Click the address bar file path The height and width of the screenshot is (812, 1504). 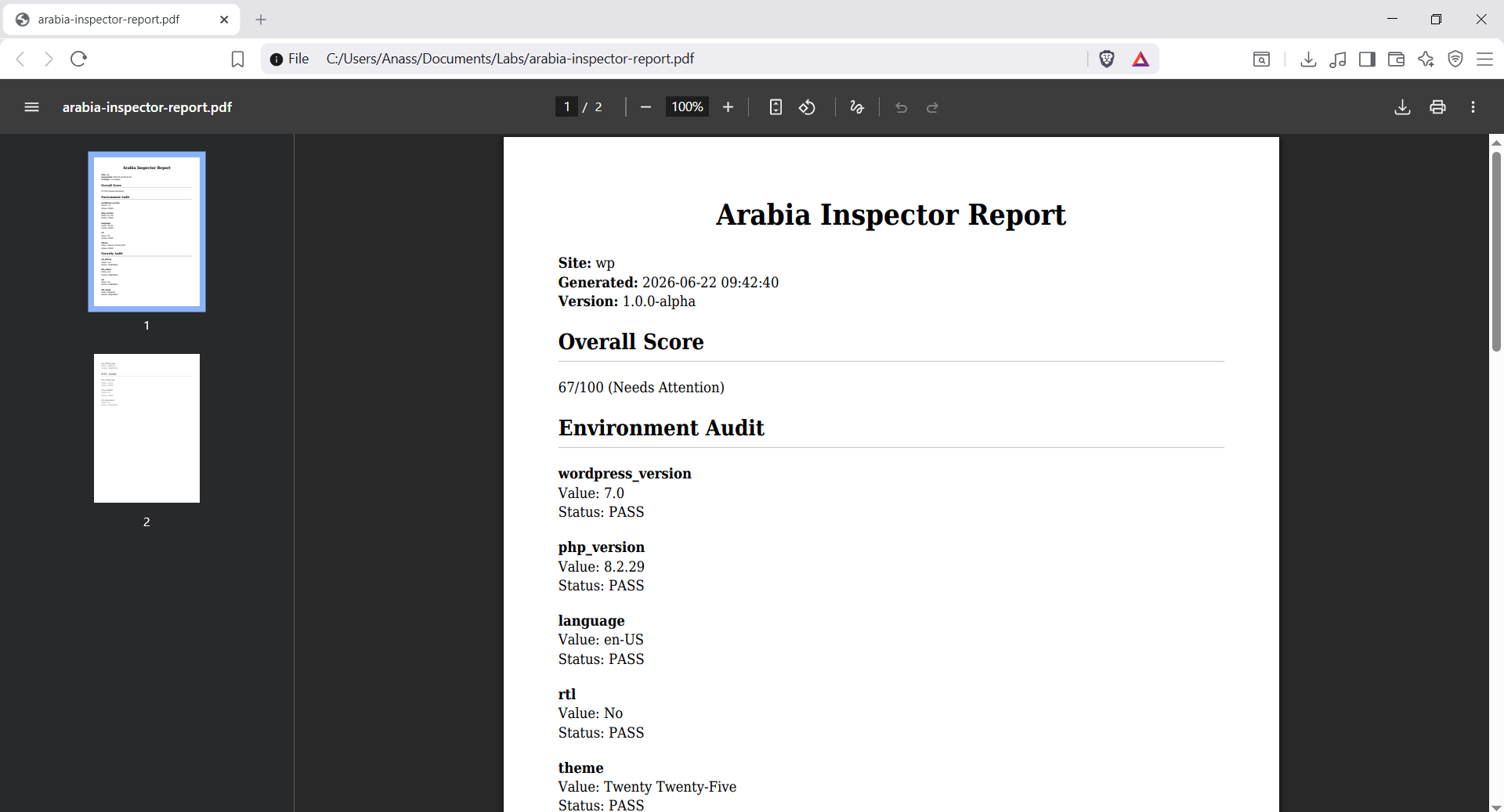click(510, 59)
